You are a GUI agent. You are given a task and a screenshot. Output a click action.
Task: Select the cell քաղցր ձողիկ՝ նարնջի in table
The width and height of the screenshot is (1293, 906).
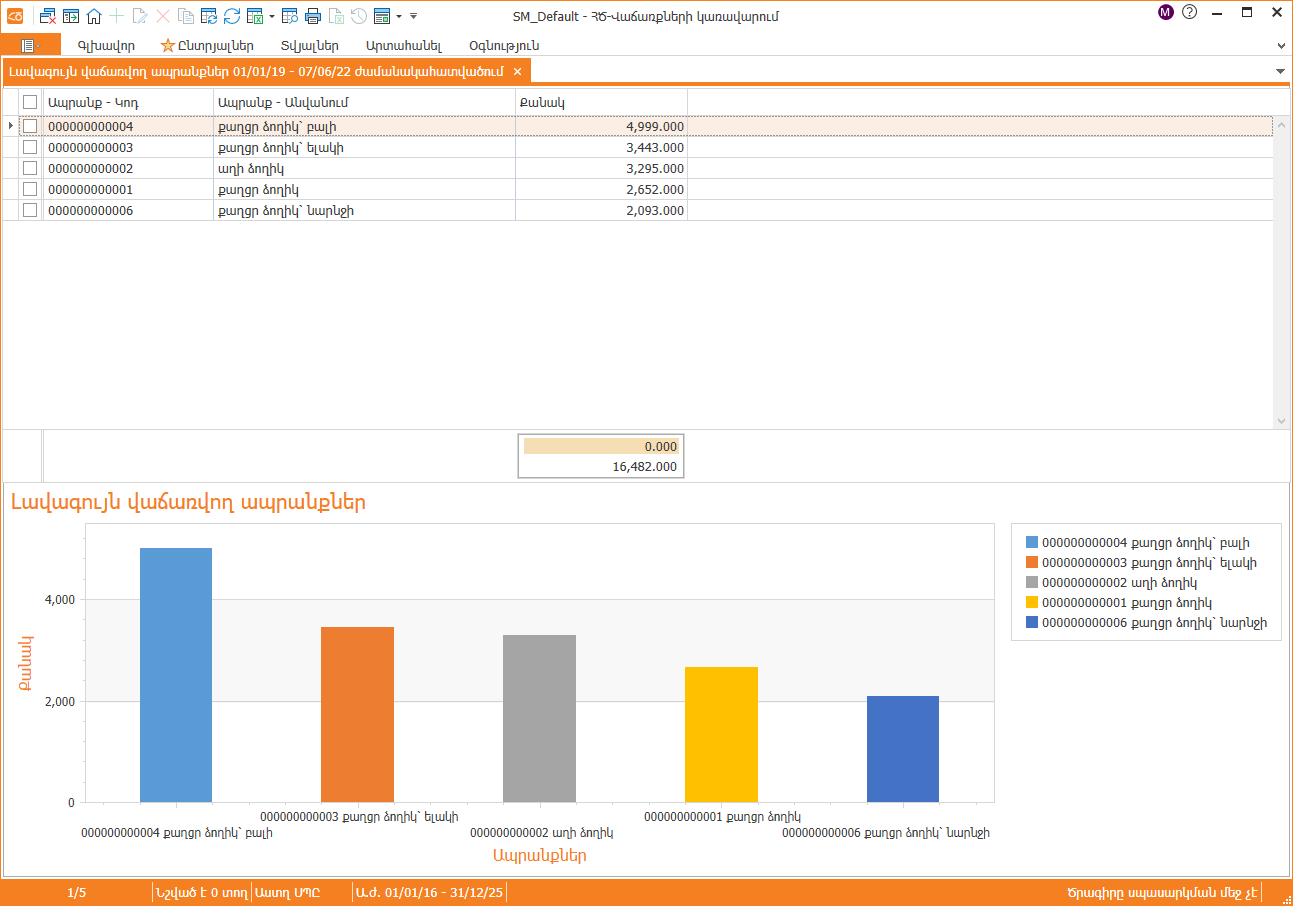[364, 210]
